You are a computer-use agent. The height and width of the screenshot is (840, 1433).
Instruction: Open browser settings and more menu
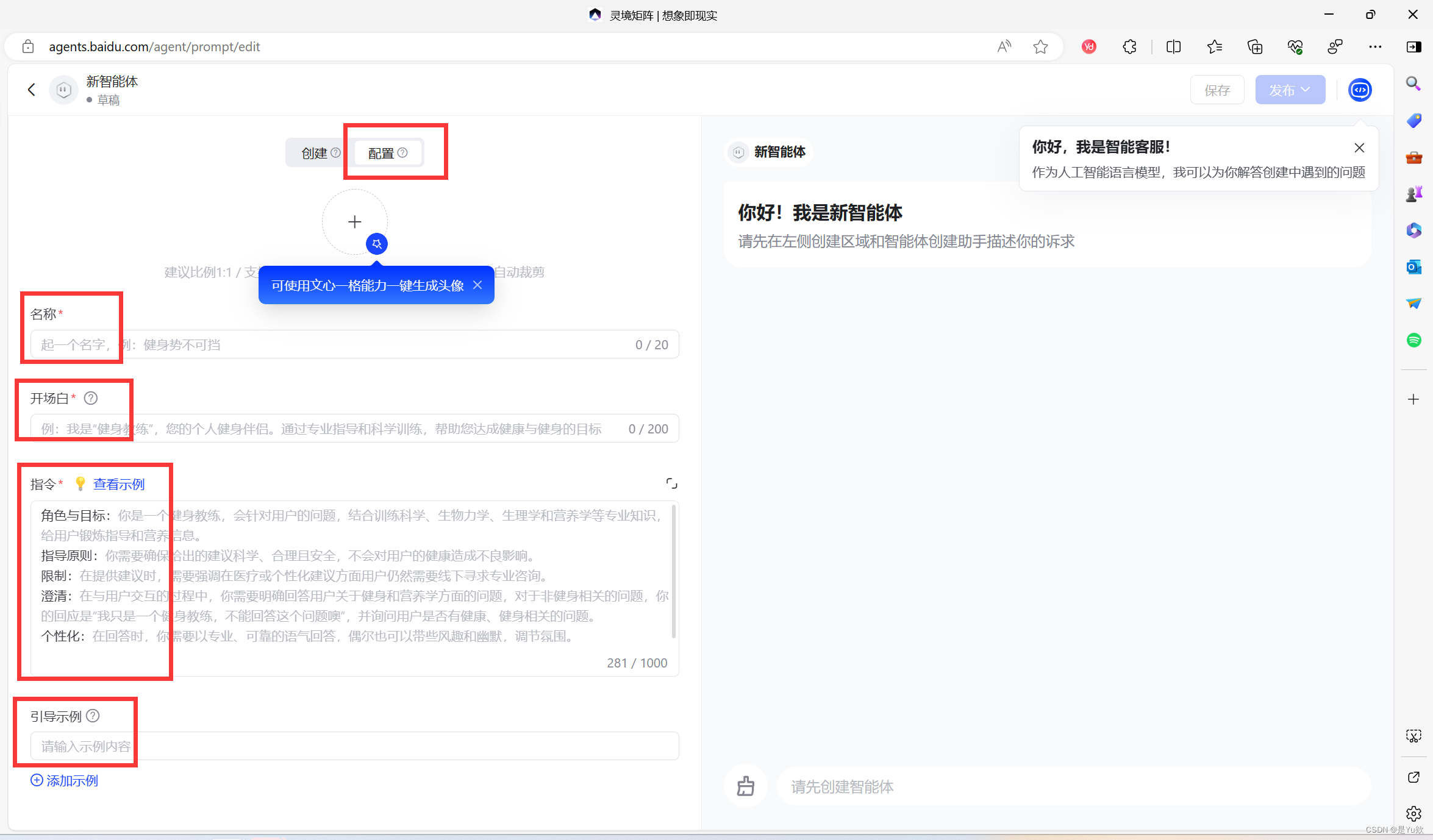[x=1375, y=46]
